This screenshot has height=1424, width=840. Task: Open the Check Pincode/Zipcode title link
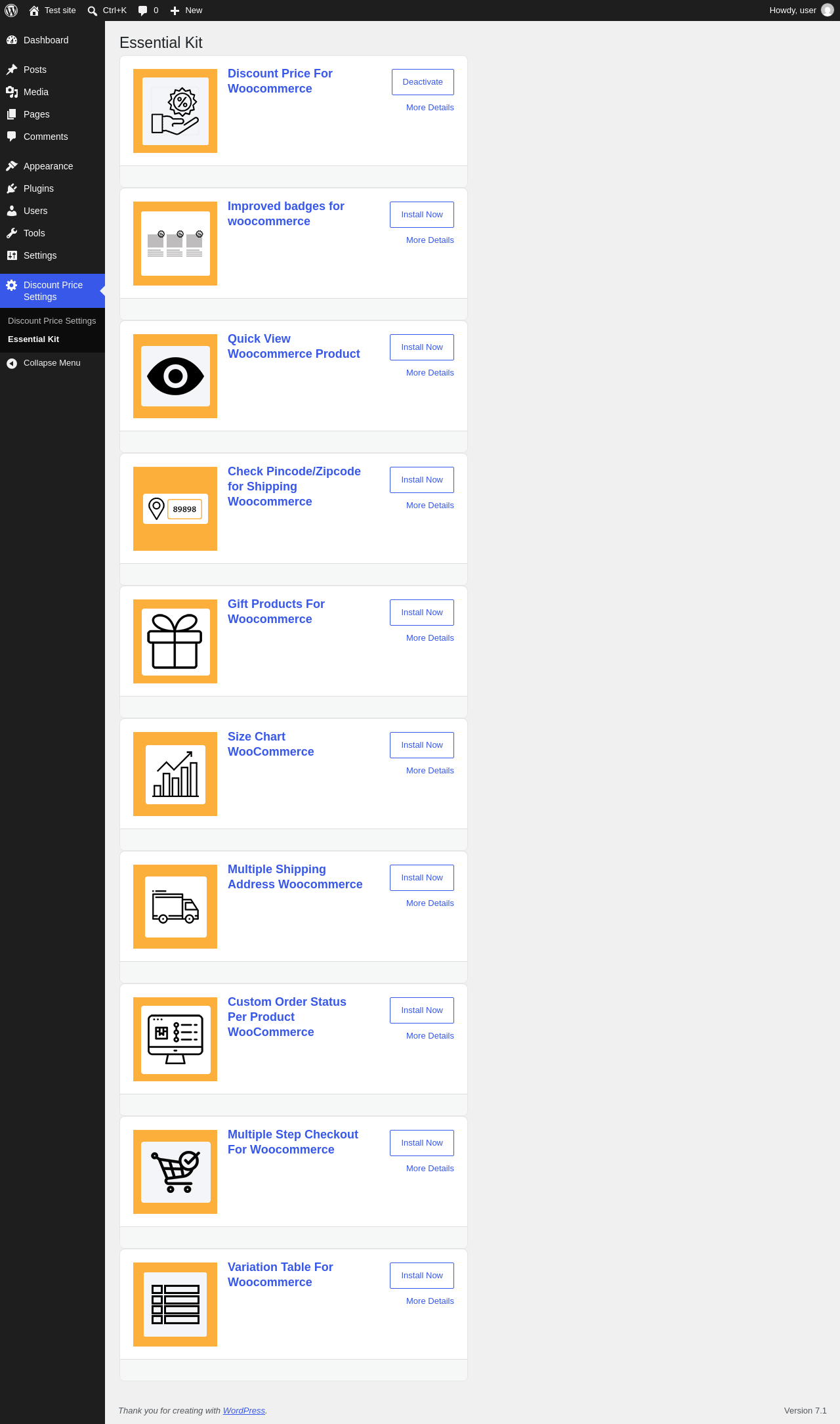[x=294, y=486]
